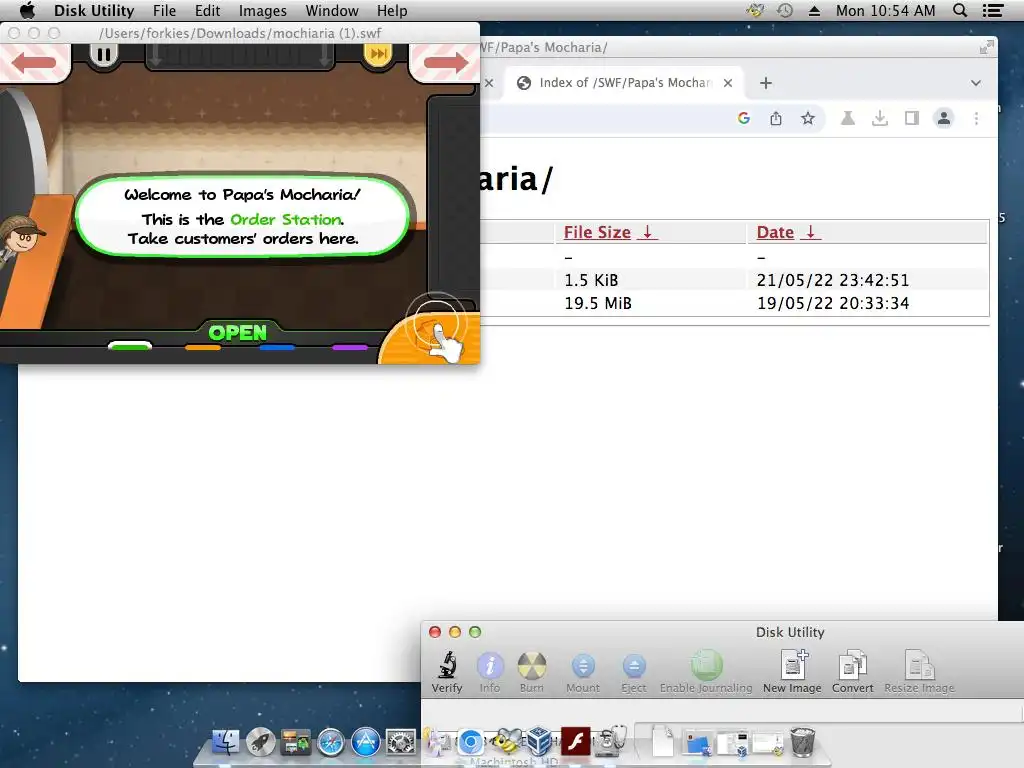Open the Disk Utility application menu
The height and width of the screenshot is (768, 1024).
(x=94, y=10)
